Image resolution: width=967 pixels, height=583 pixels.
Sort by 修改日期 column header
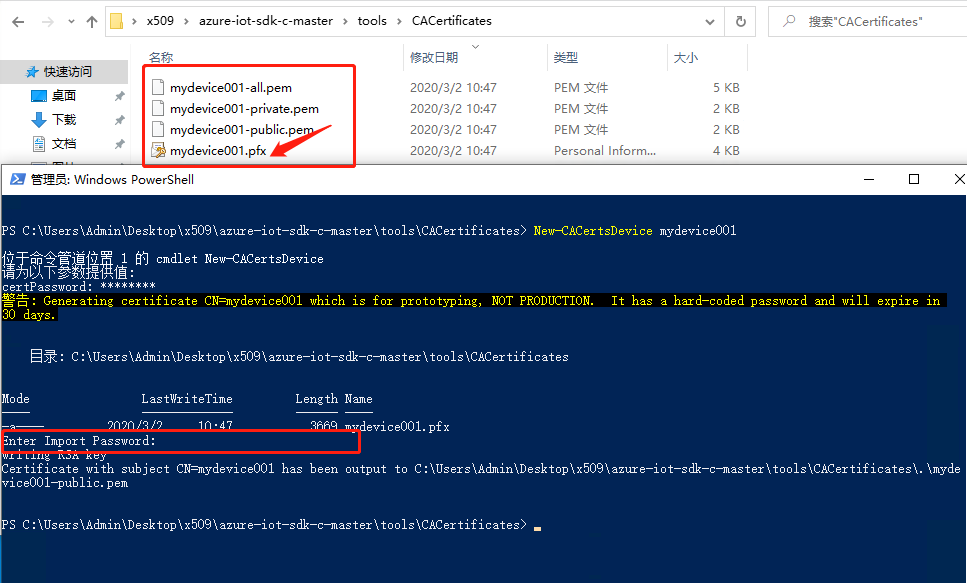[434, 58]
